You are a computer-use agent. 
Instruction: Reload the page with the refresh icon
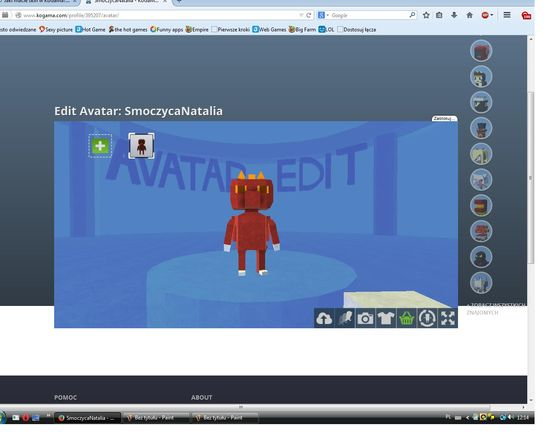[x=309, y=15]
